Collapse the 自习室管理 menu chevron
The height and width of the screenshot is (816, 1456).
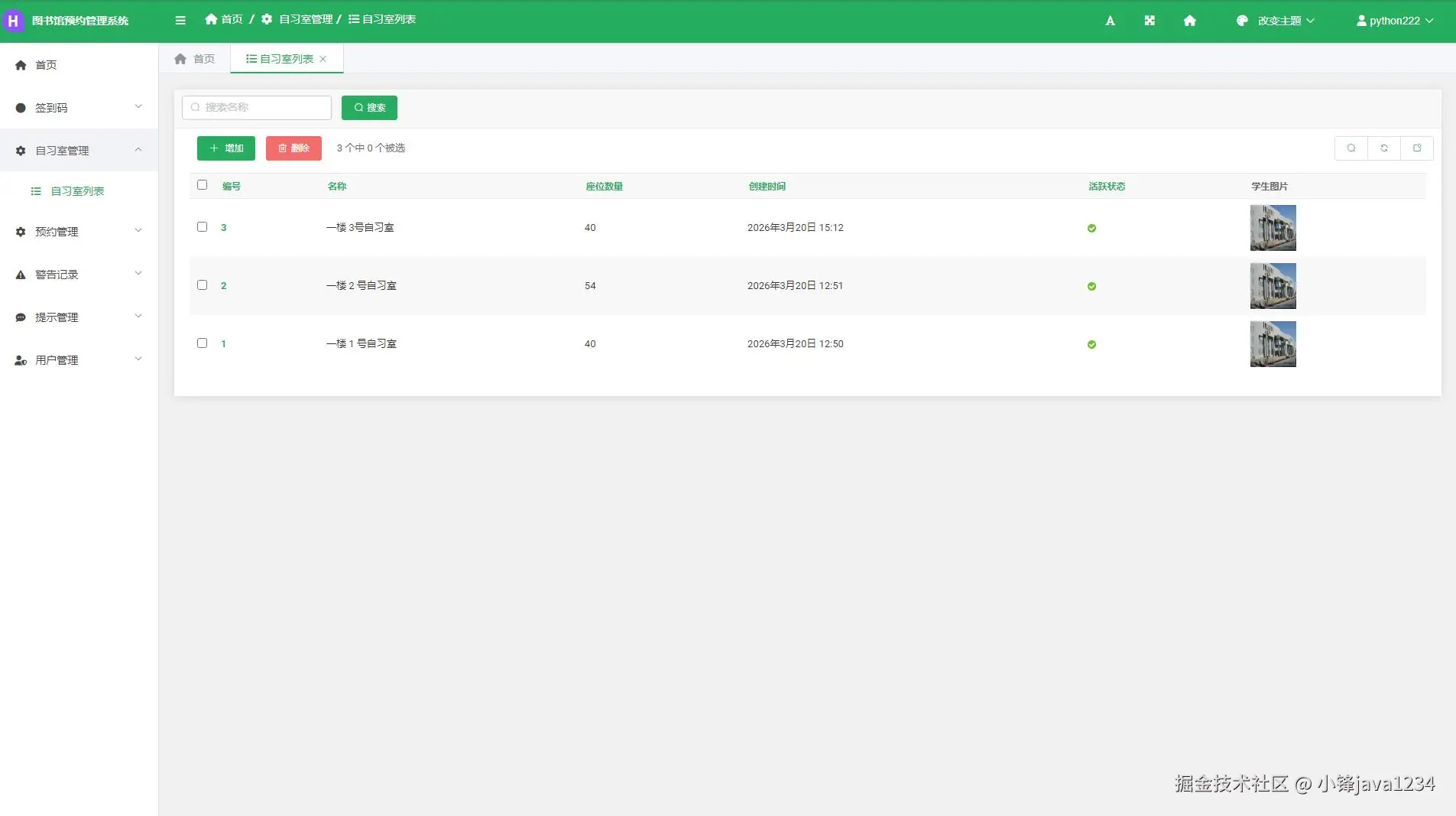pyautogui.click(x=138, y=150)
